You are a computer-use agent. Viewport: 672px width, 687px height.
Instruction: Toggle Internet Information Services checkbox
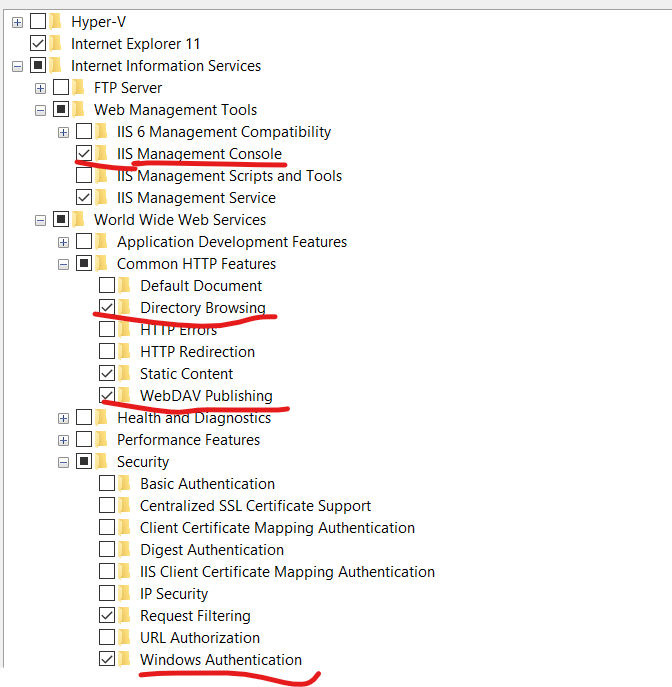click(38, 65)
